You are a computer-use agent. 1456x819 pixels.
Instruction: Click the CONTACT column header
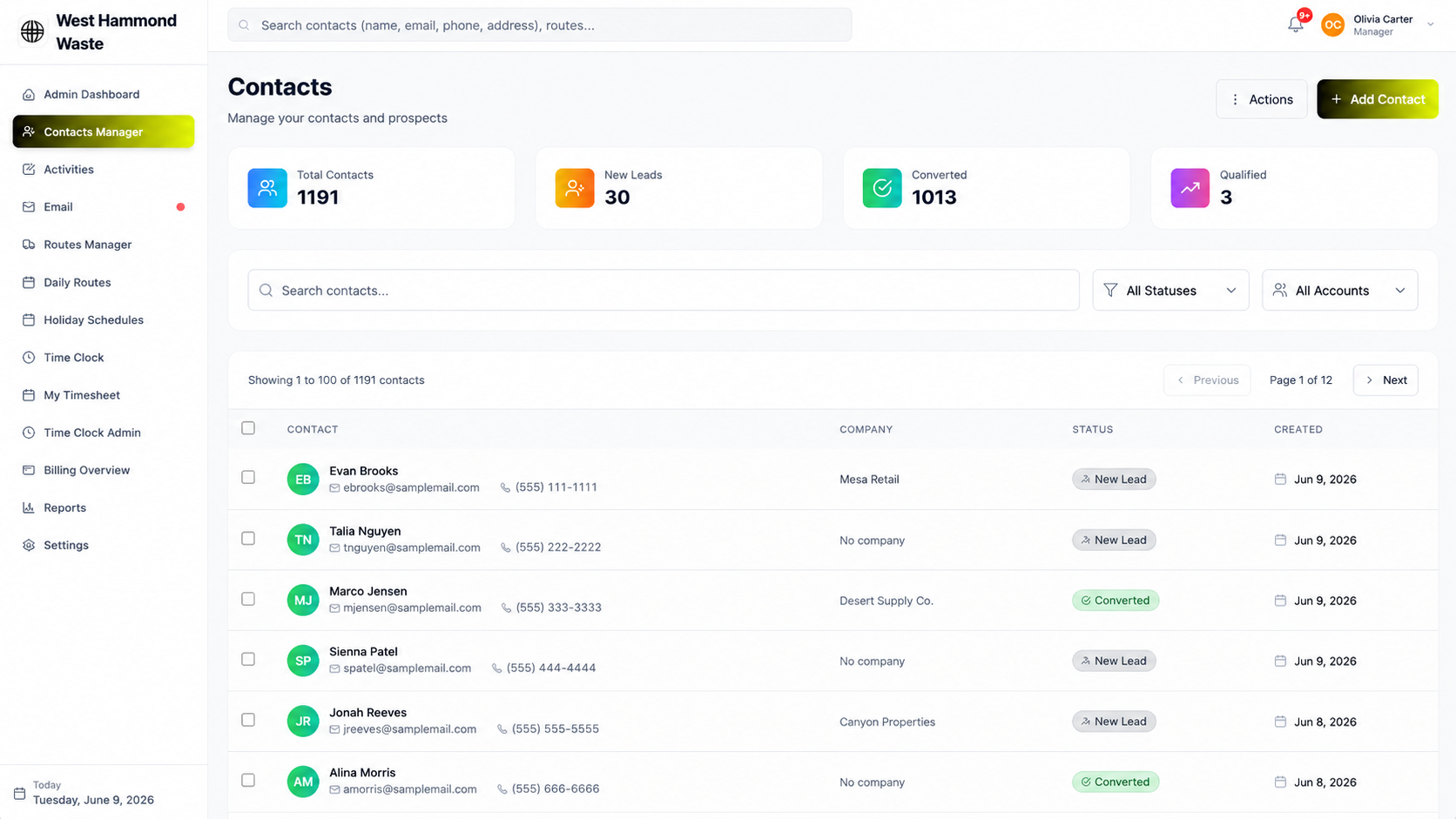point(313,429)
